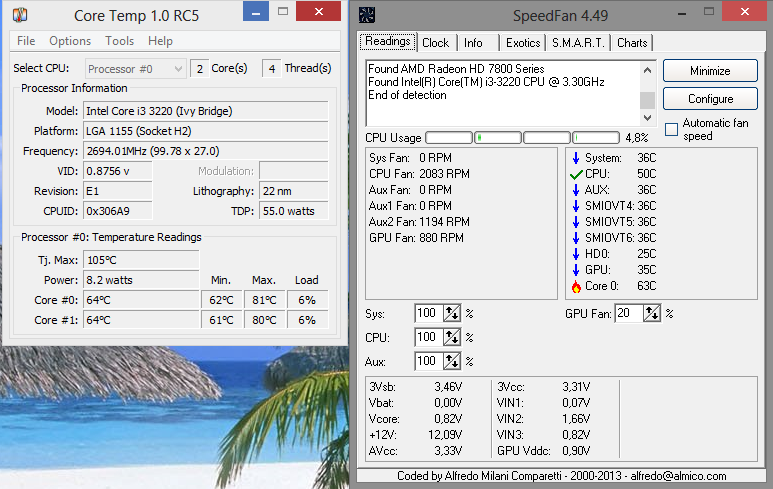Click the Revision value E1

click(x=118, y=191)
